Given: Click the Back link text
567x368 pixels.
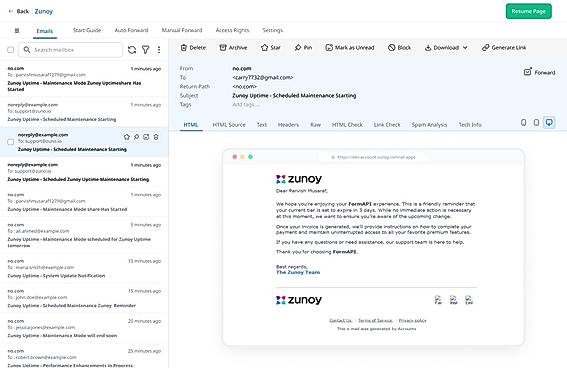Looking at the screenshot, I should coord(22,11).
